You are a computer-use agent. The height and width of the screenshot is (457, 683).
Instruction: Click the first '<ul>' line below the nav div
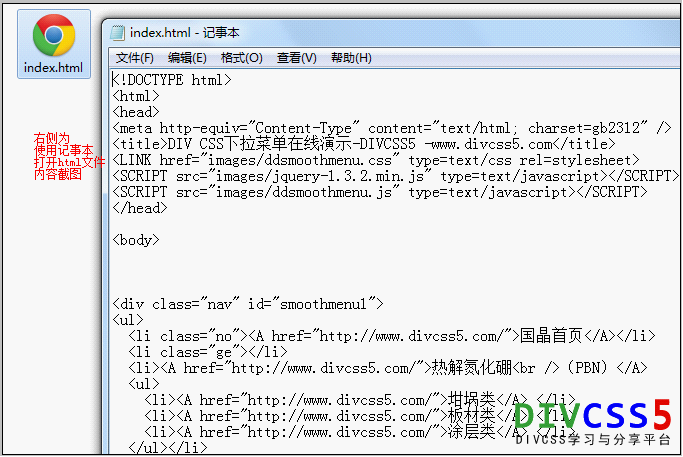coord(128,320)
